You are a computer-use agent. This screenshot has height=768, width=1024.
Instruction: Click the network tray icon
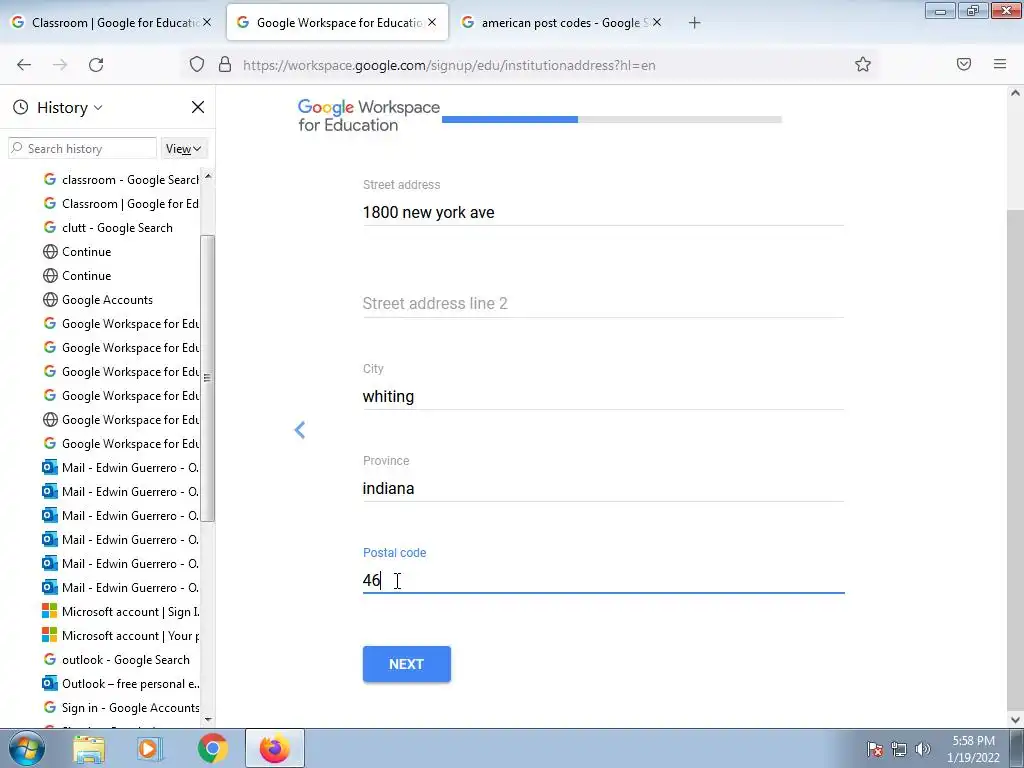899,749
